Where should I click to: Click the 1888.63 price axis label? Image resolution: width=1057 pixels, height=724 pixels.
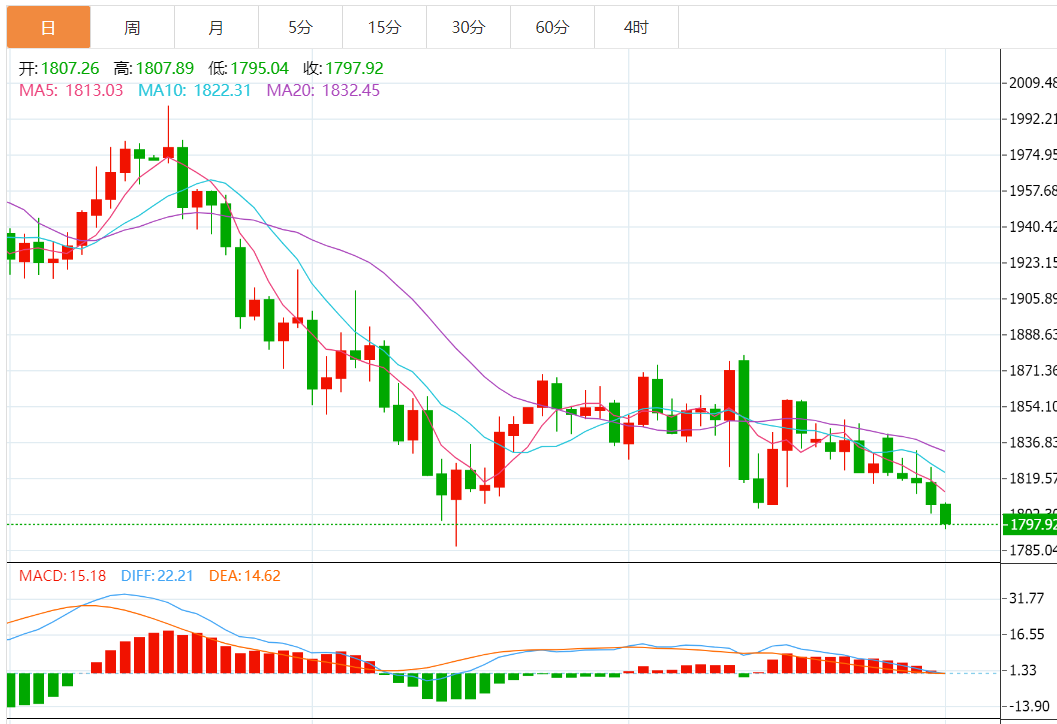1033,334
